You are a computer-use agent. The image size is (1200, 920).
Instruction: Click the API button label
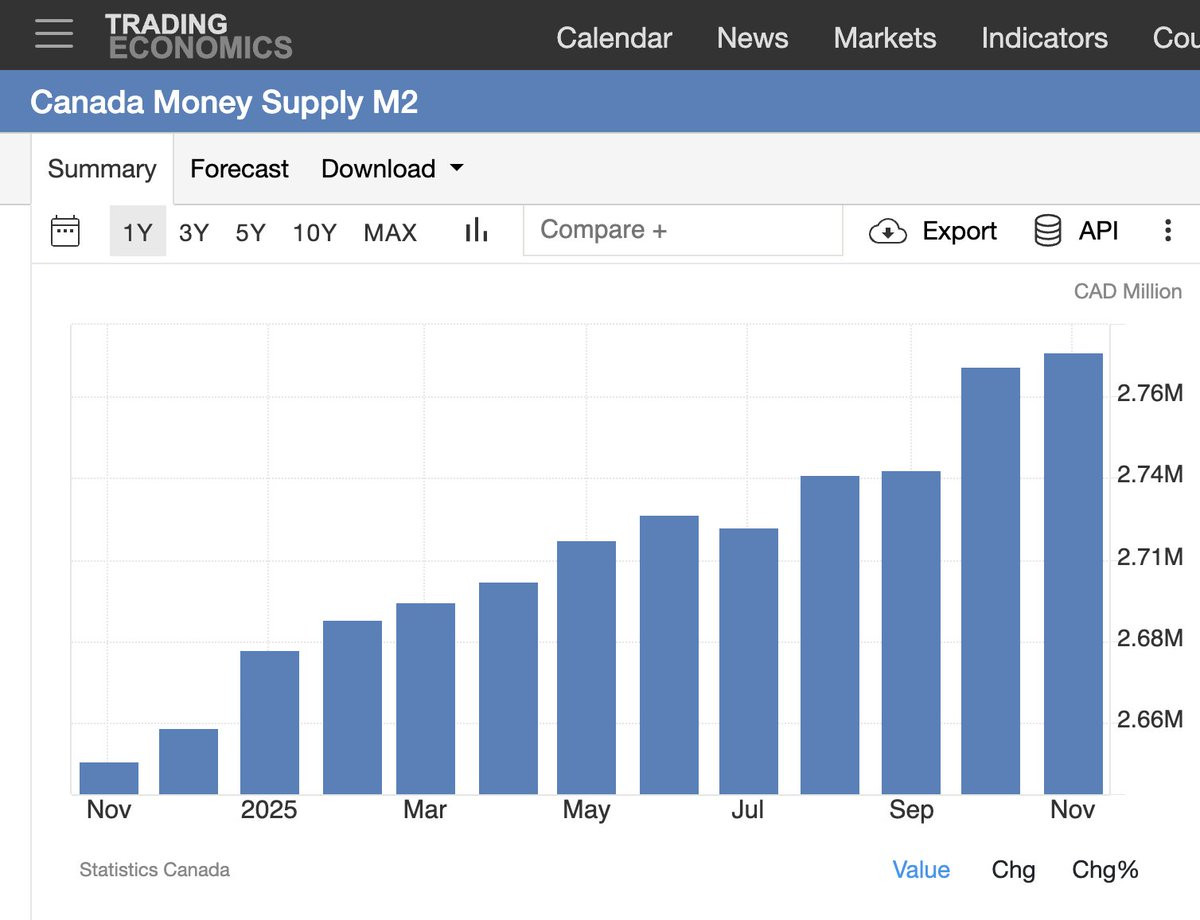pos(1098,231)
